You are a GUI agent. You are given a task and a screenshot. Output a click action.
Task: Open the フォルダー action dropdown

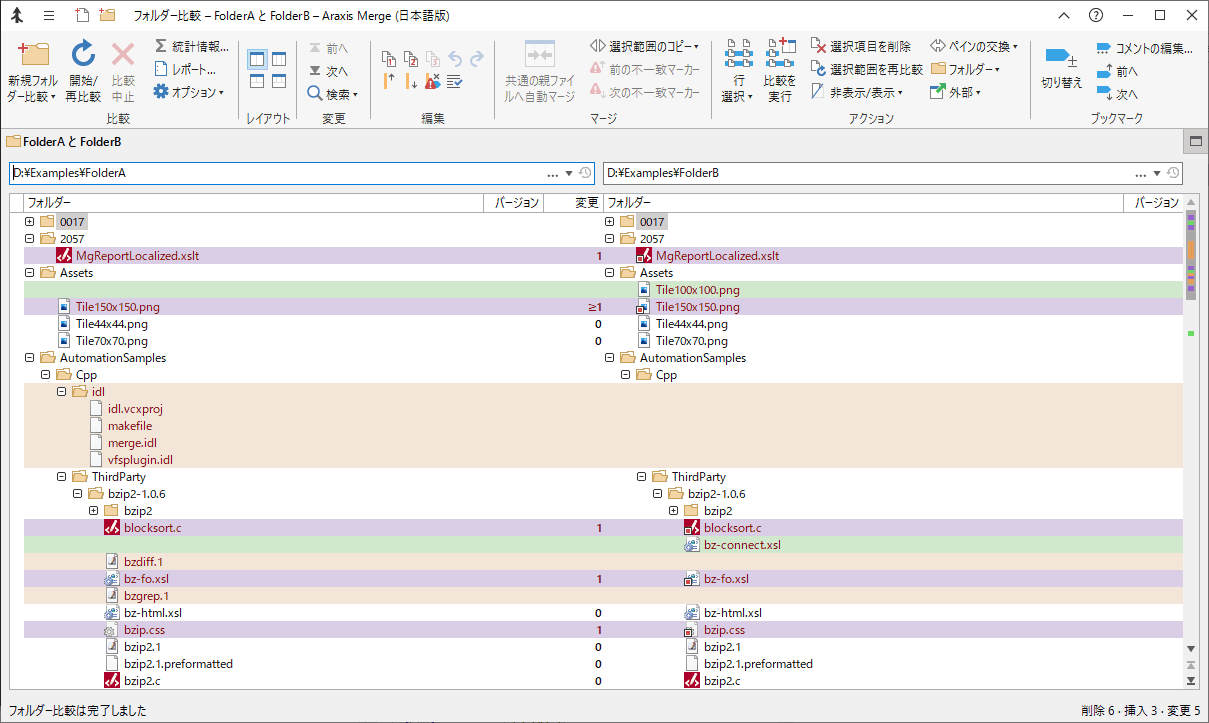[x=965, y=69]
